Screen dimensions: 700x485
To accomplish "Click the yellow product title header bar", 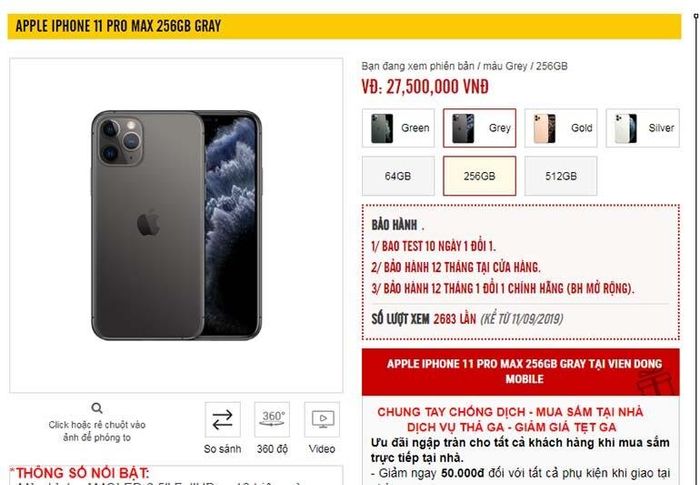I will point(344,26).
